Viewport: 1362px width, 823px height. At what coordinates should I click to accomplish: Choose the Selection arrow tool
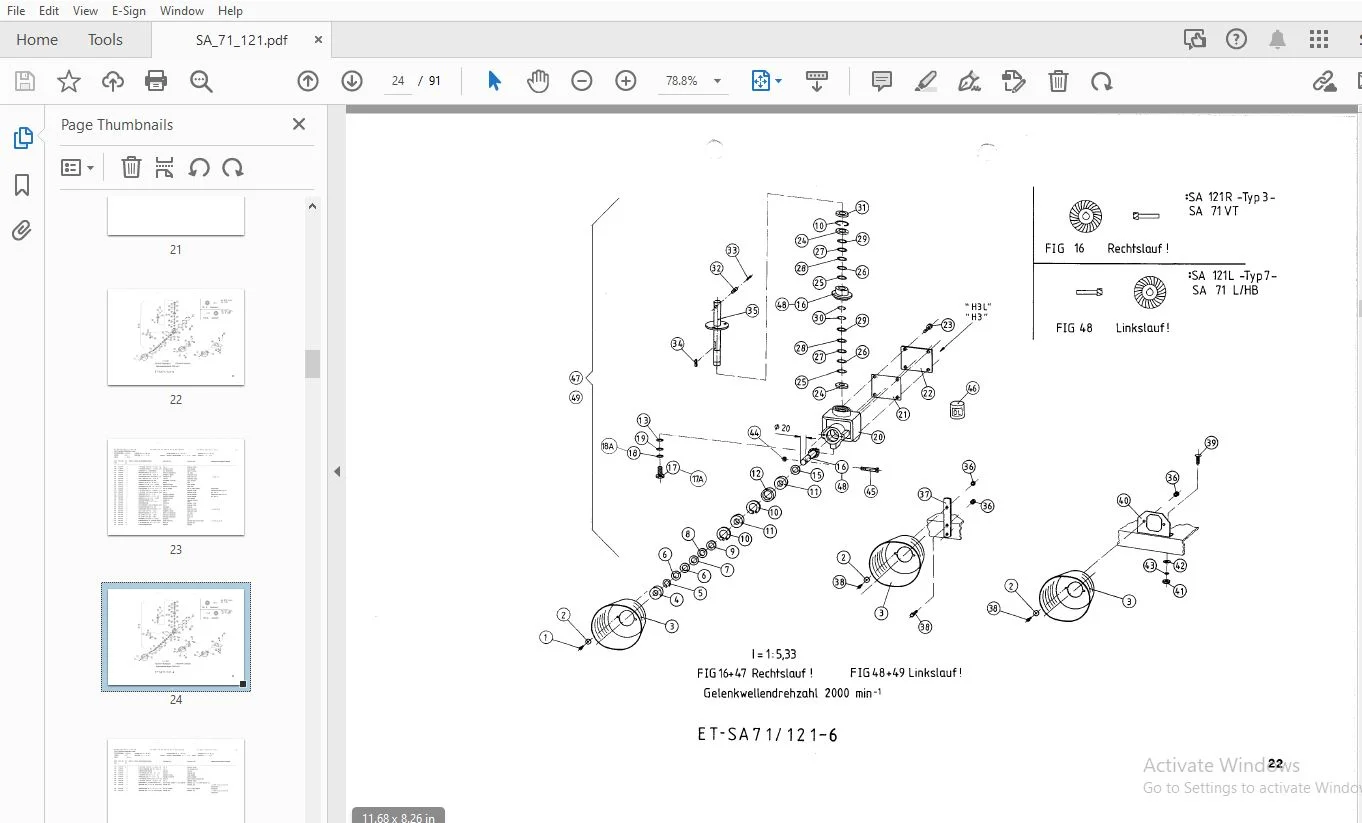coord(494,82)
